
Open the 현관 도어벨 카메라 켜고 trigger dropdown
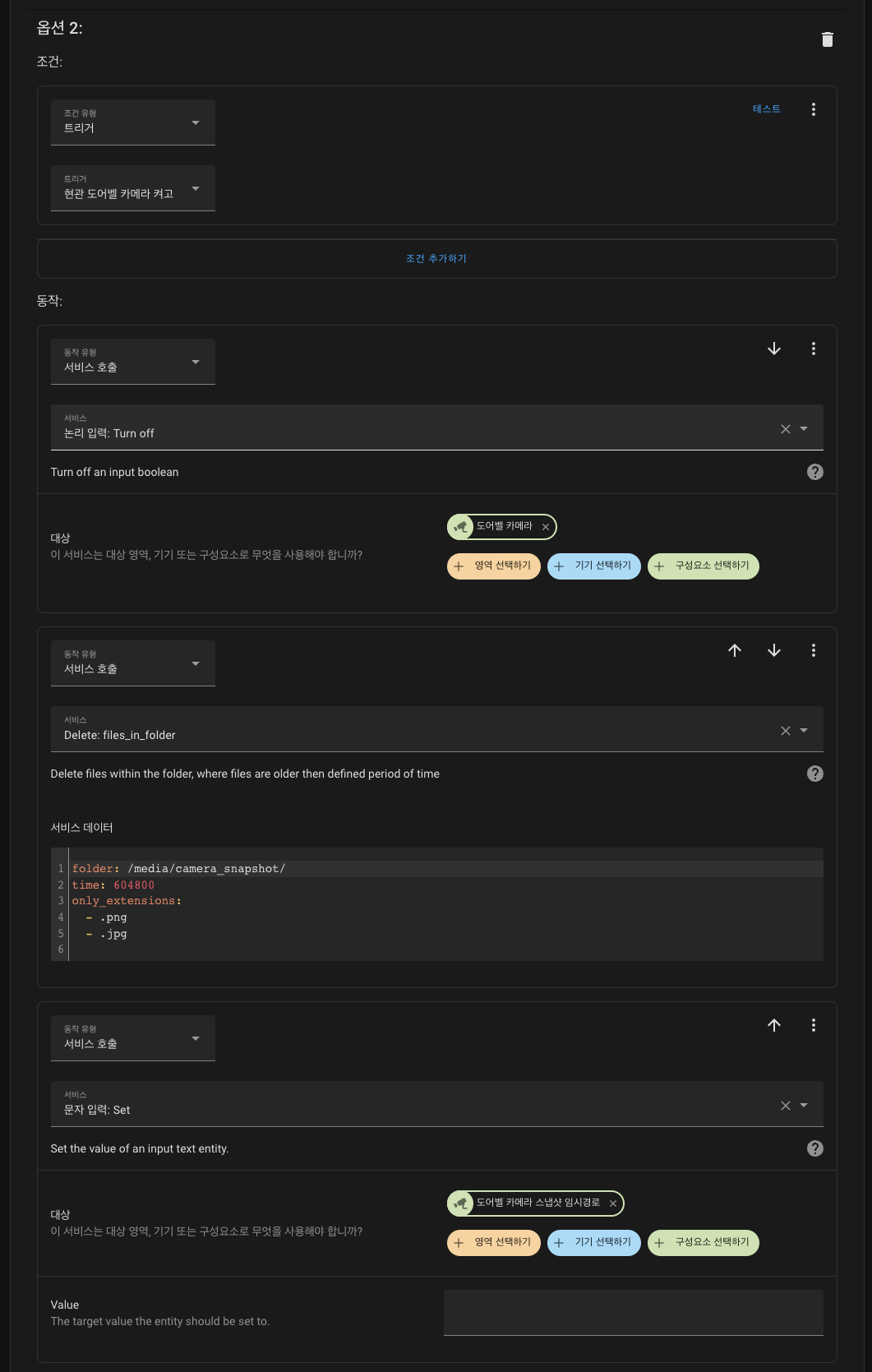132,188
